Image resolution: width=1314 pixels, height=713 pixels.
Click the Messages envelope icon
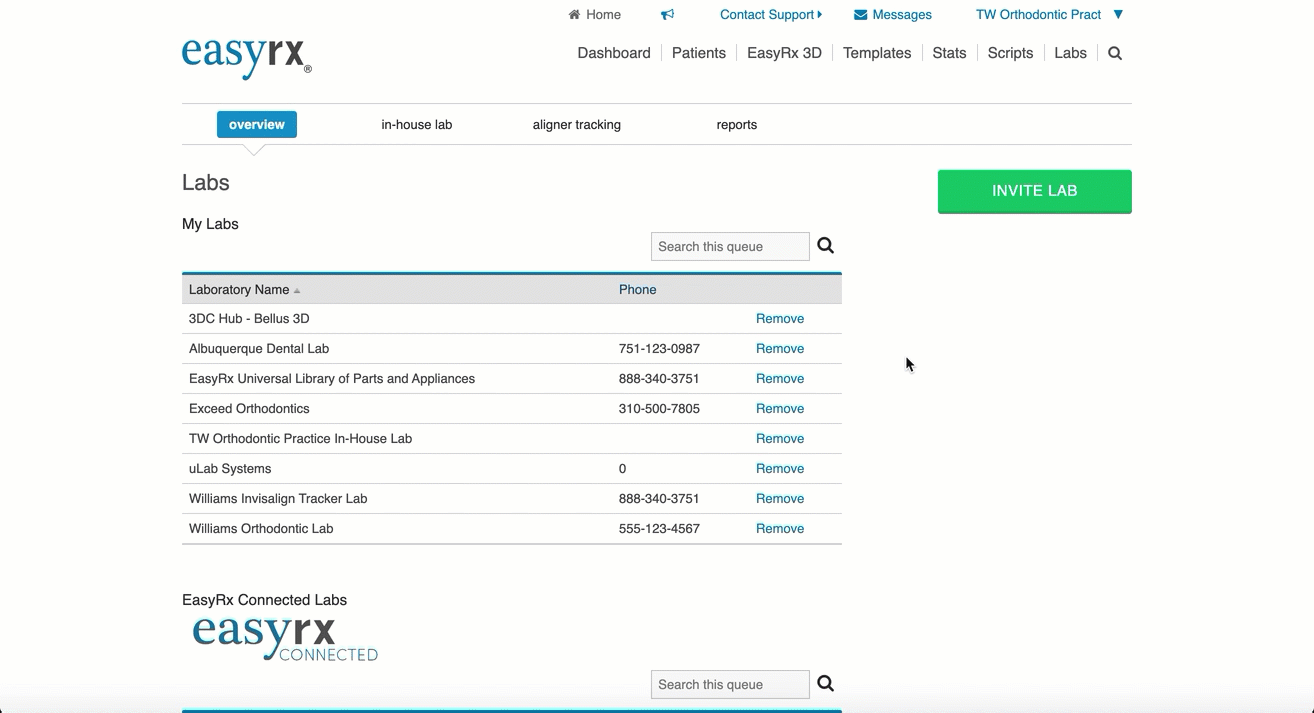[860, 15]
